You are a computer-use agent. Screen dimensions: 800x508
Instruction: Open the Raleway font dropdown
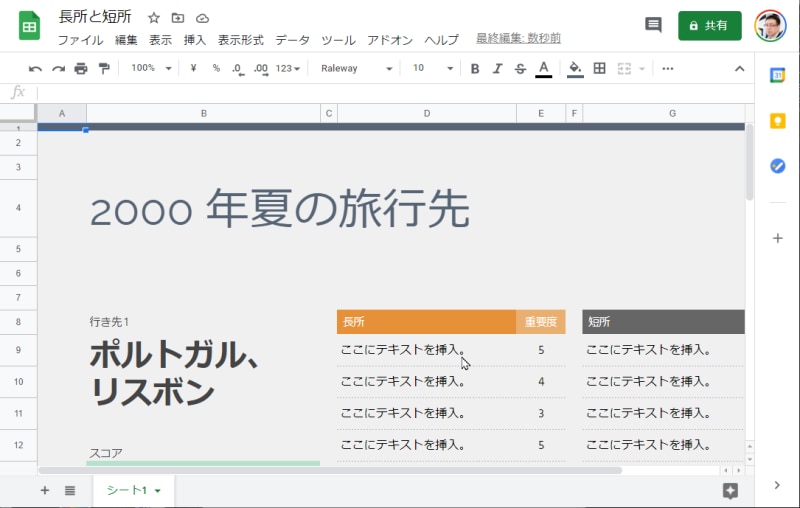[x=356, y=68]
